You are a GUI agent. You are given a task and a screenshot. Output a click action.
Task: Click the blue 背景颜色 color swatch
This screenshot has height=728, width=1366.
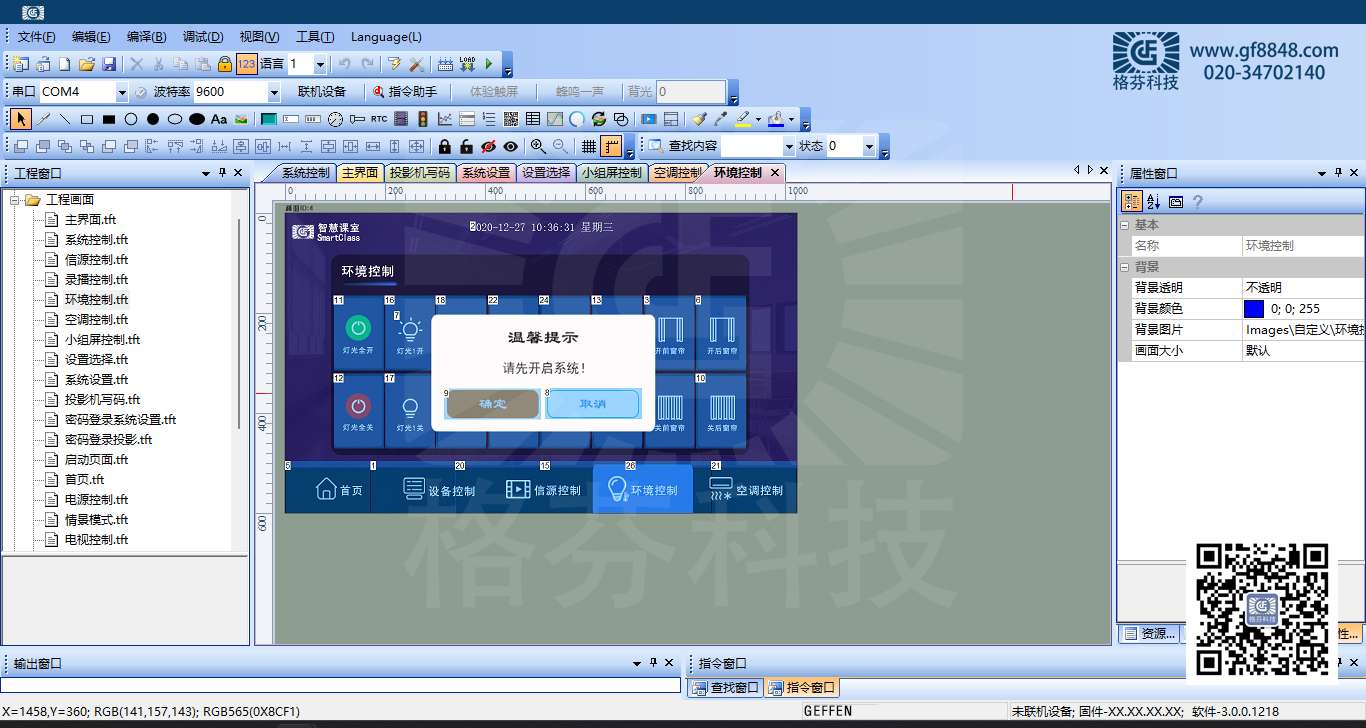tap(1254, 309)
